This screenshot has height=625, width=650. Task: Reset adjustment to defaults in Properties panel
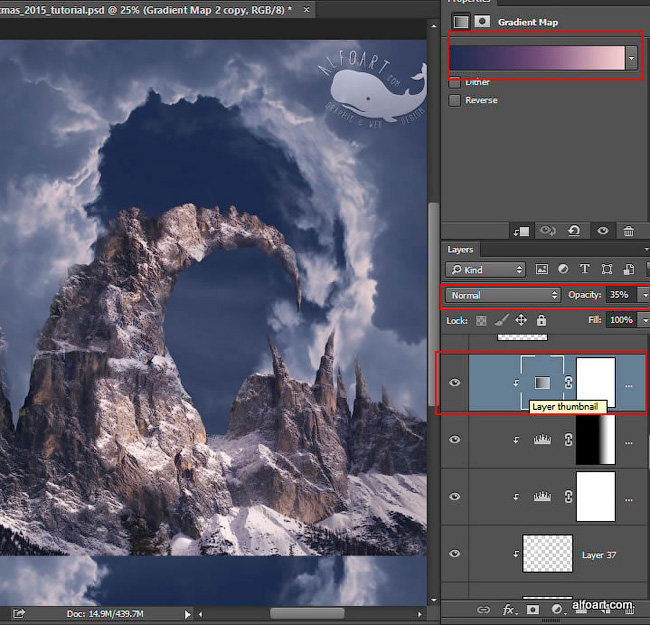tap(573, 230)
